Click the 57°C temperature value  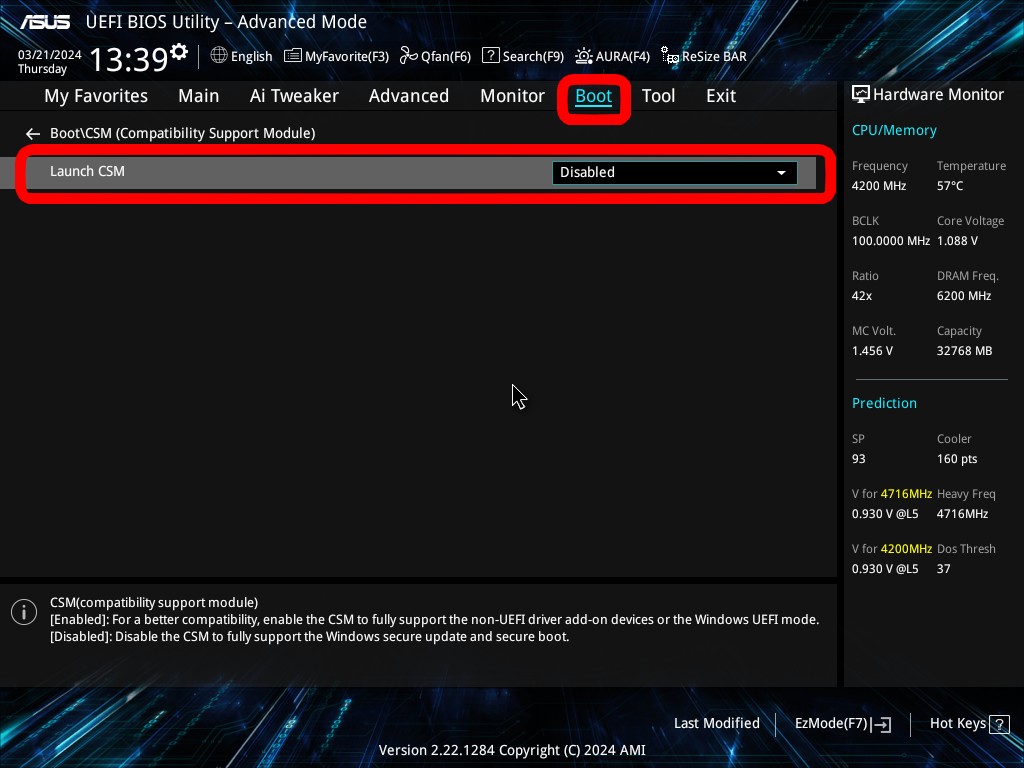coord(950,186)
